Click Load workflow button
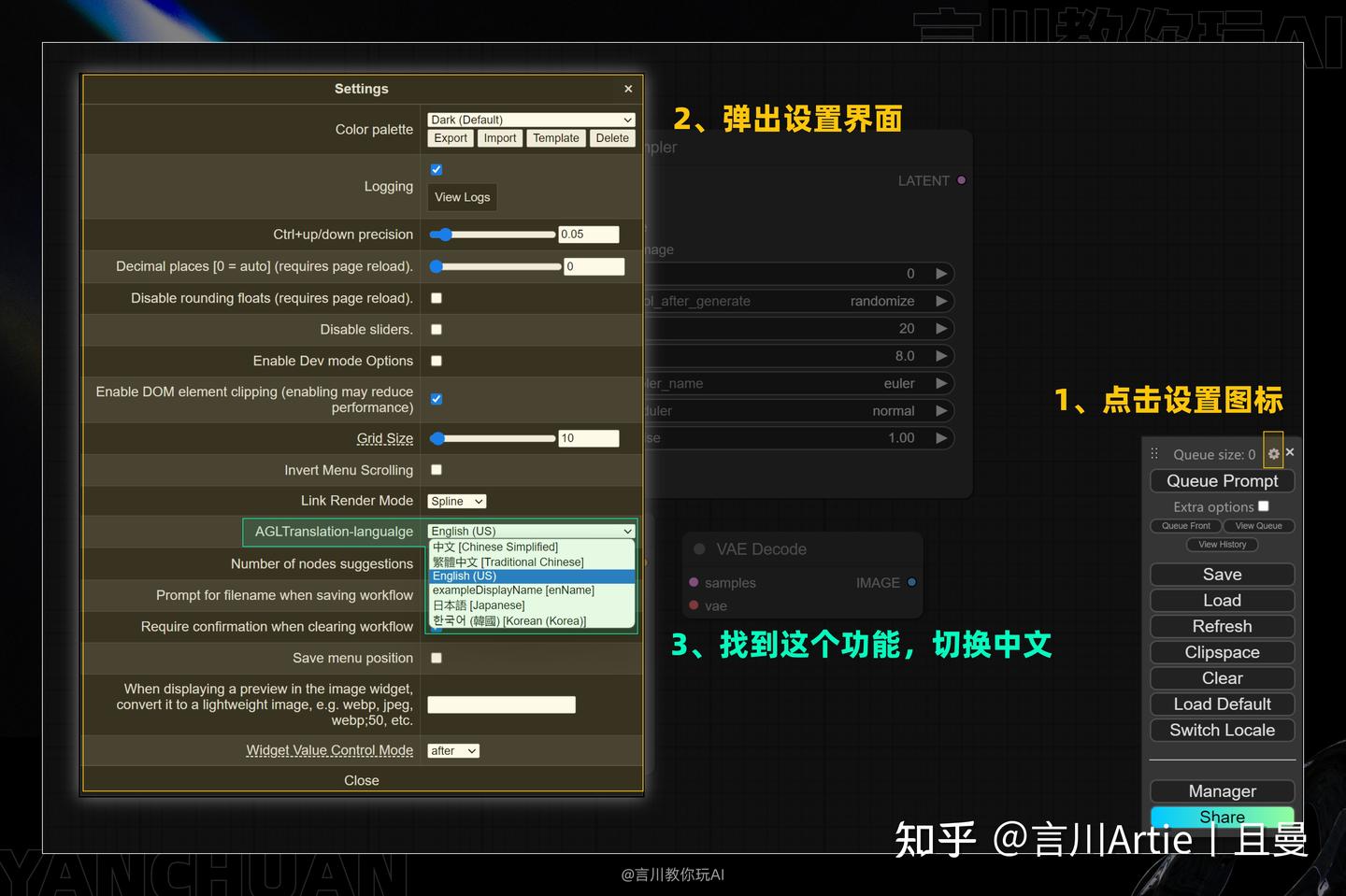1346x896 pixels. point(1222,601)
